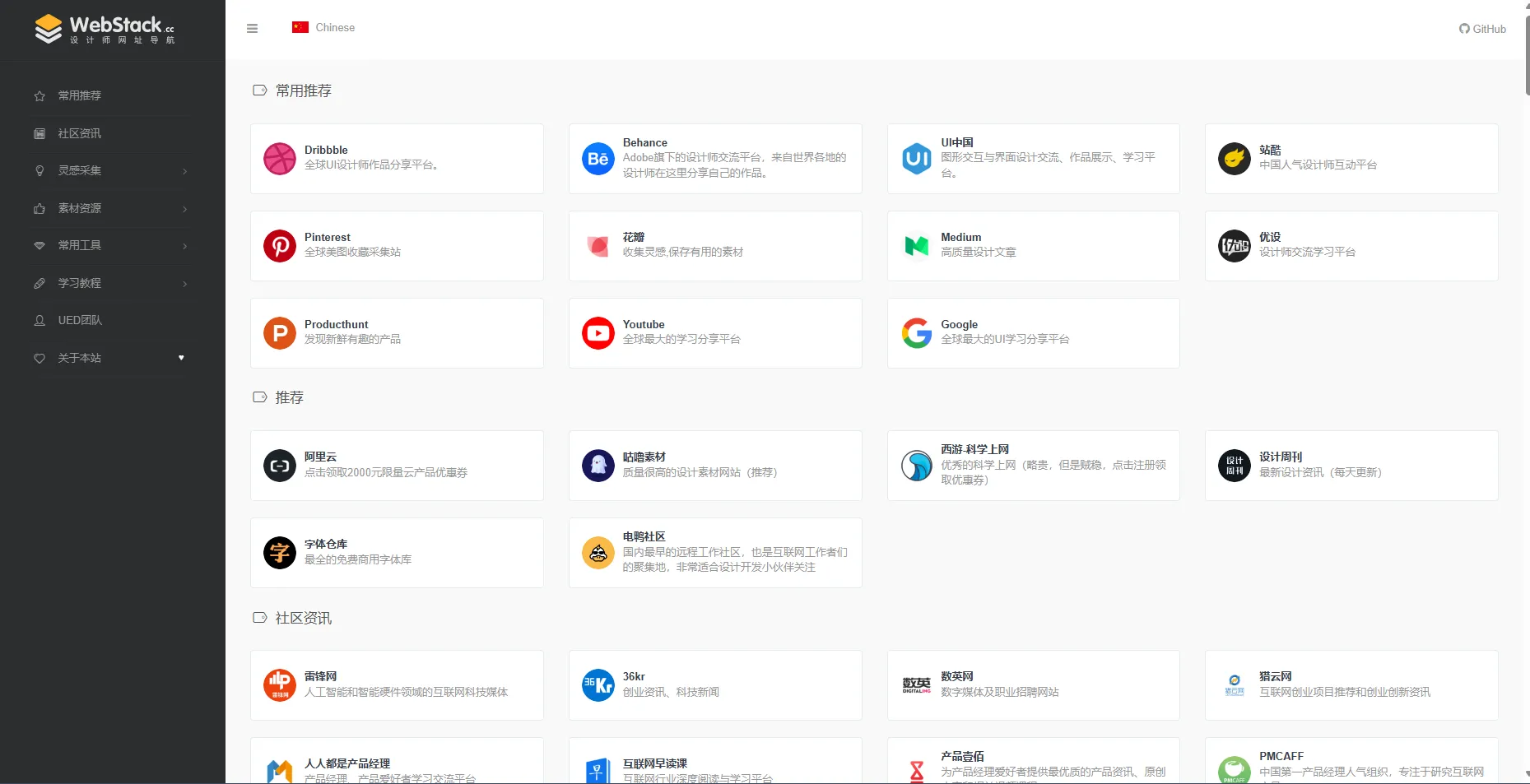Click the 猎云网 icon
This screenshot has width=1530, height=784.
point(1235,685)
